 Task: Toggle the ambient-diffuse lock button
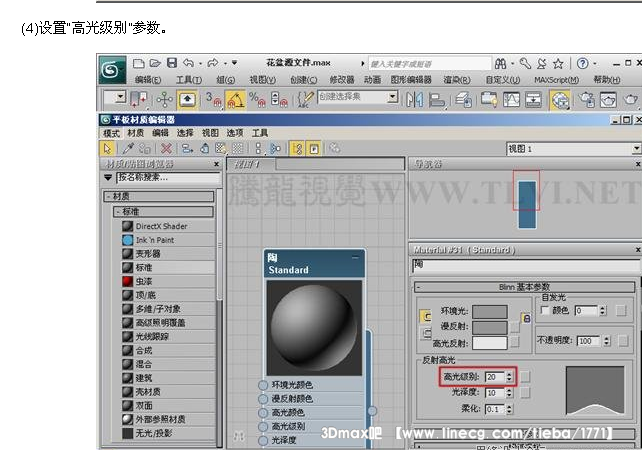click(526, 318)
